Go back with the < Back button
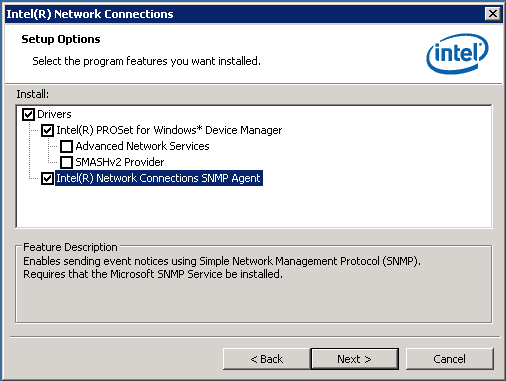 [266, 359]
